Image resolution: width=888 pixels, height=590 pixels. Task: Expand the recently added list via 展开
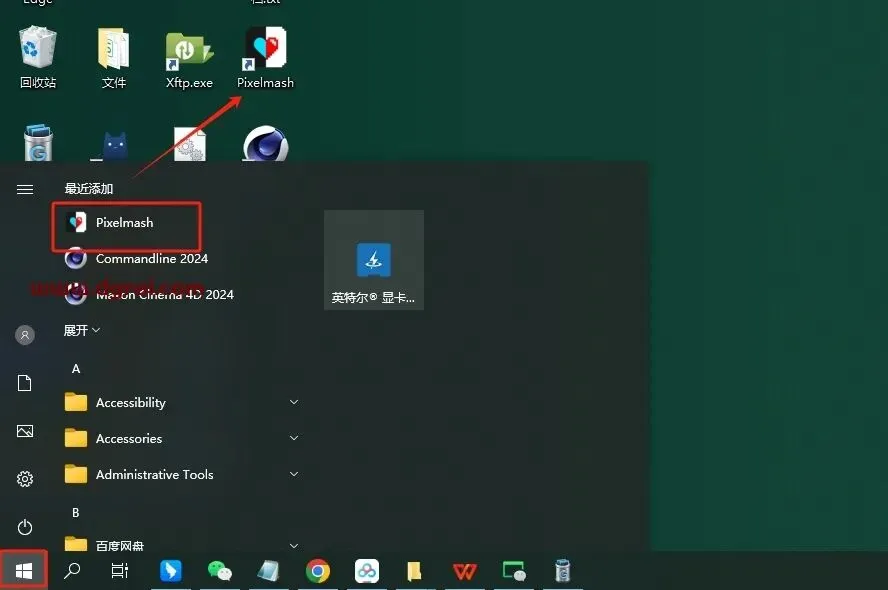[x=82, y=330]
